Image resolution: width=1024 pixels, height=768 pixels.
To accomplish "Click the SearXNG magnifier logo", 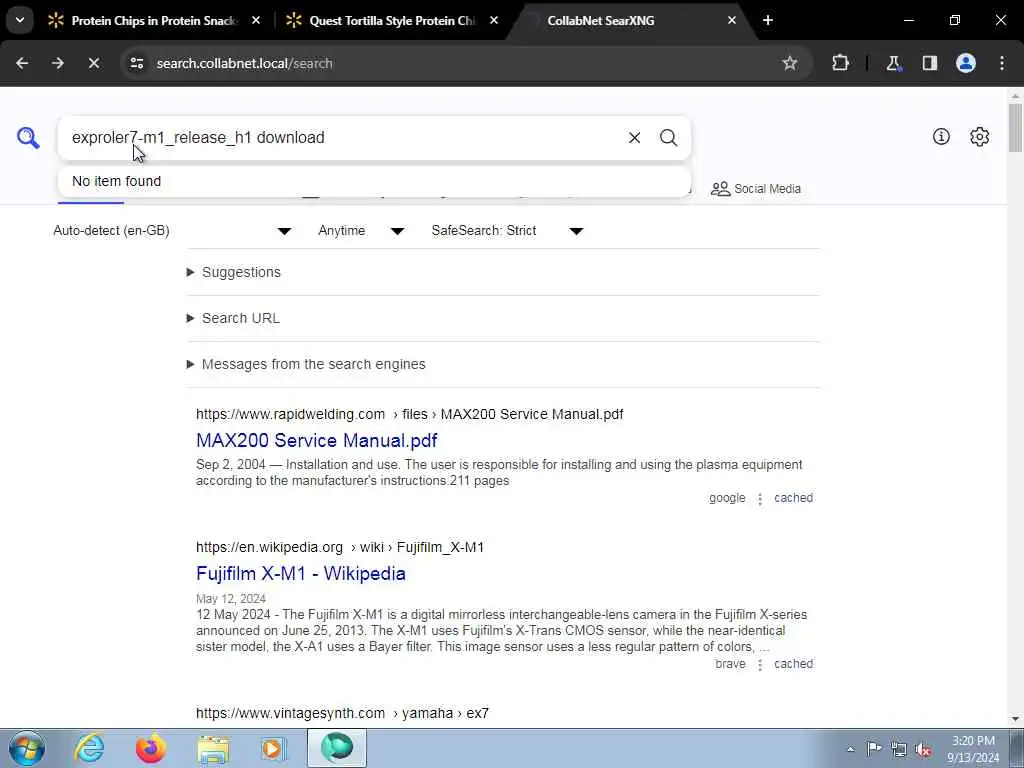I will tap(28, 138).
